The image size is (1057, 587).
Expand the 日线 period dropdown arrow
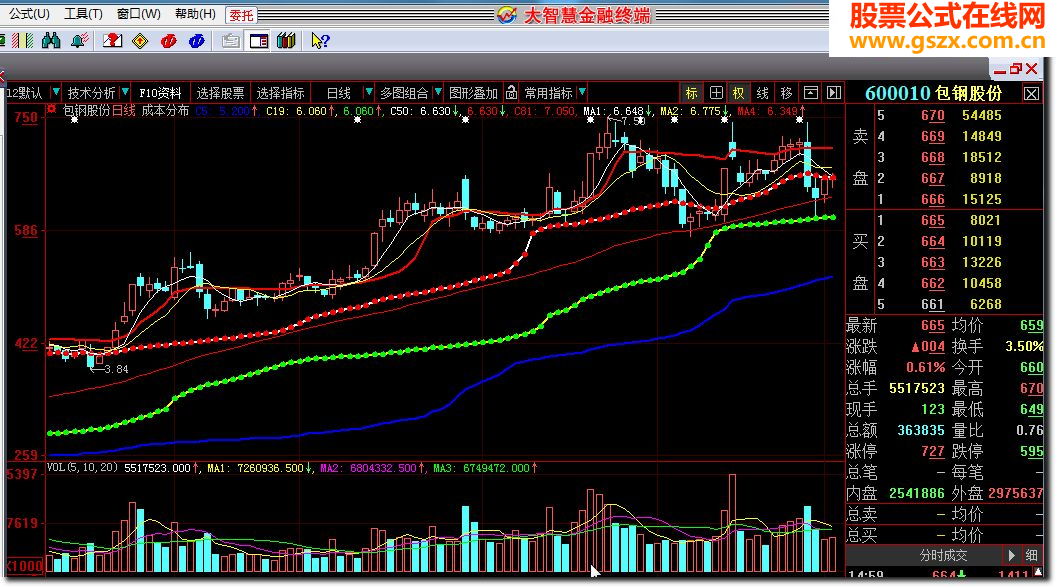click(x=368, y=92)
